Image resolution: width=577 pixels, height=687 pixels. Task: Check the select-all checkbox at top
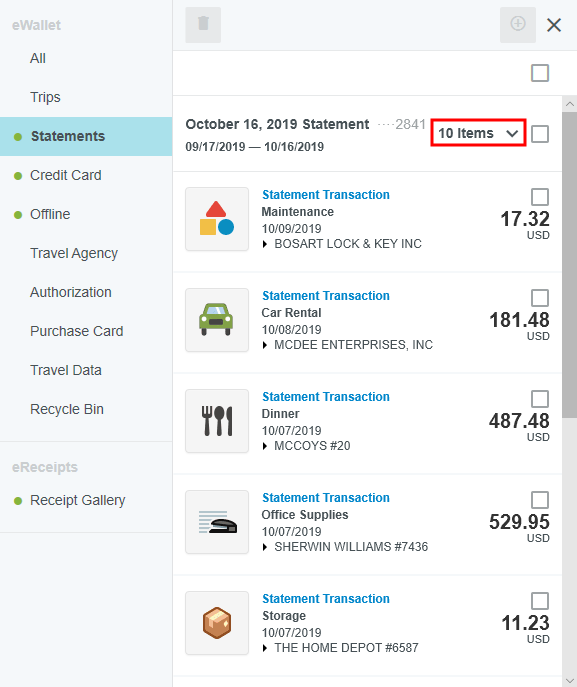tap(540, 73)
